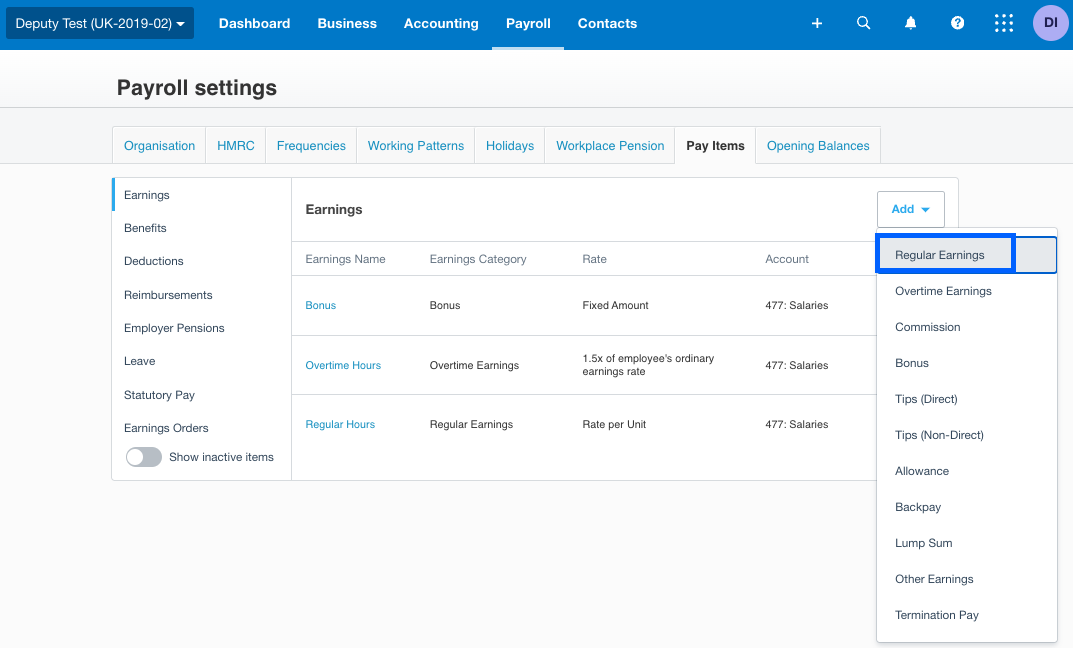Switch to the Frequencies tab

point(311,146)
